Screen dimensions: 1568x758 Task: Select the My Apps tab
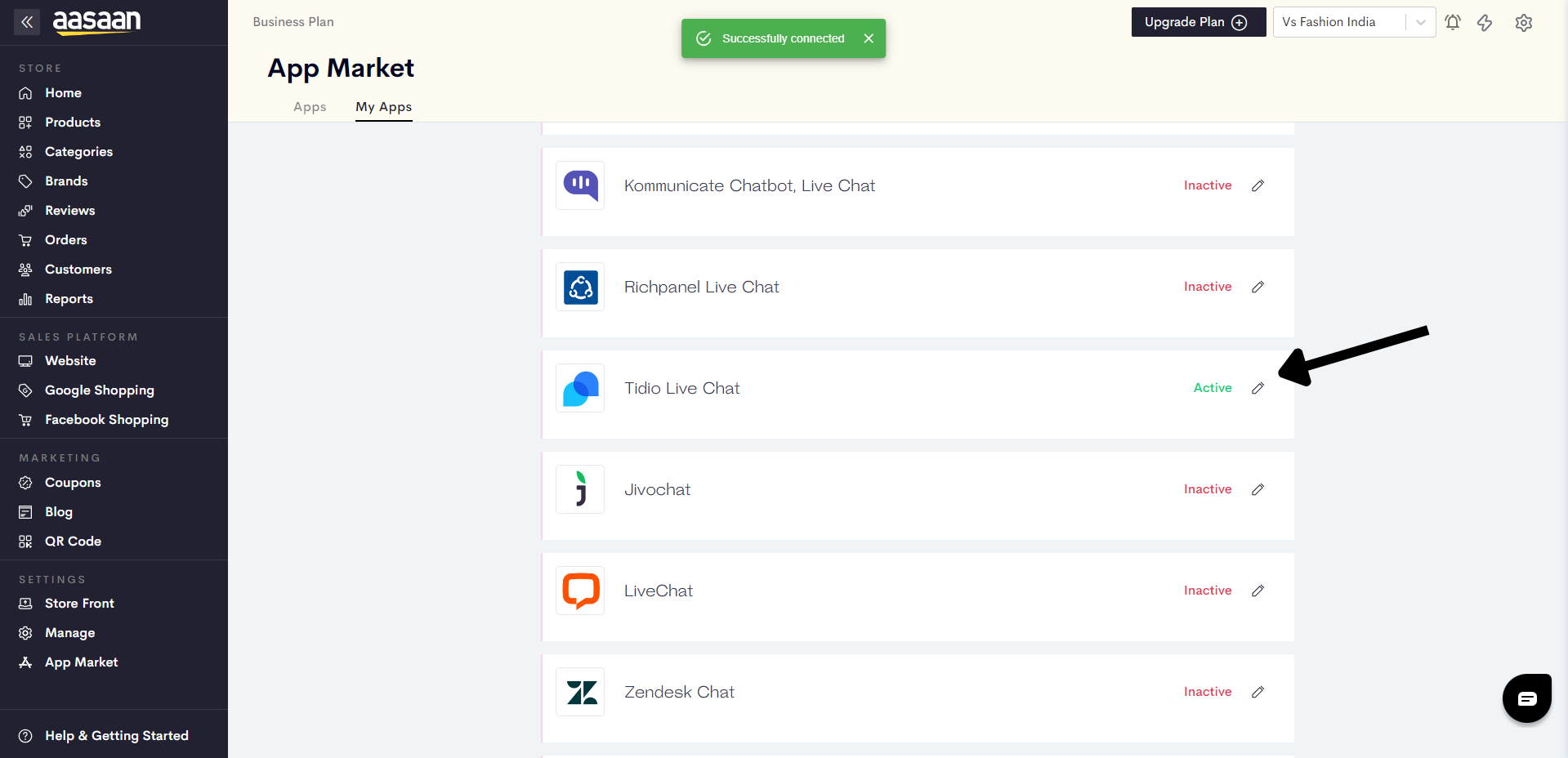383,107
